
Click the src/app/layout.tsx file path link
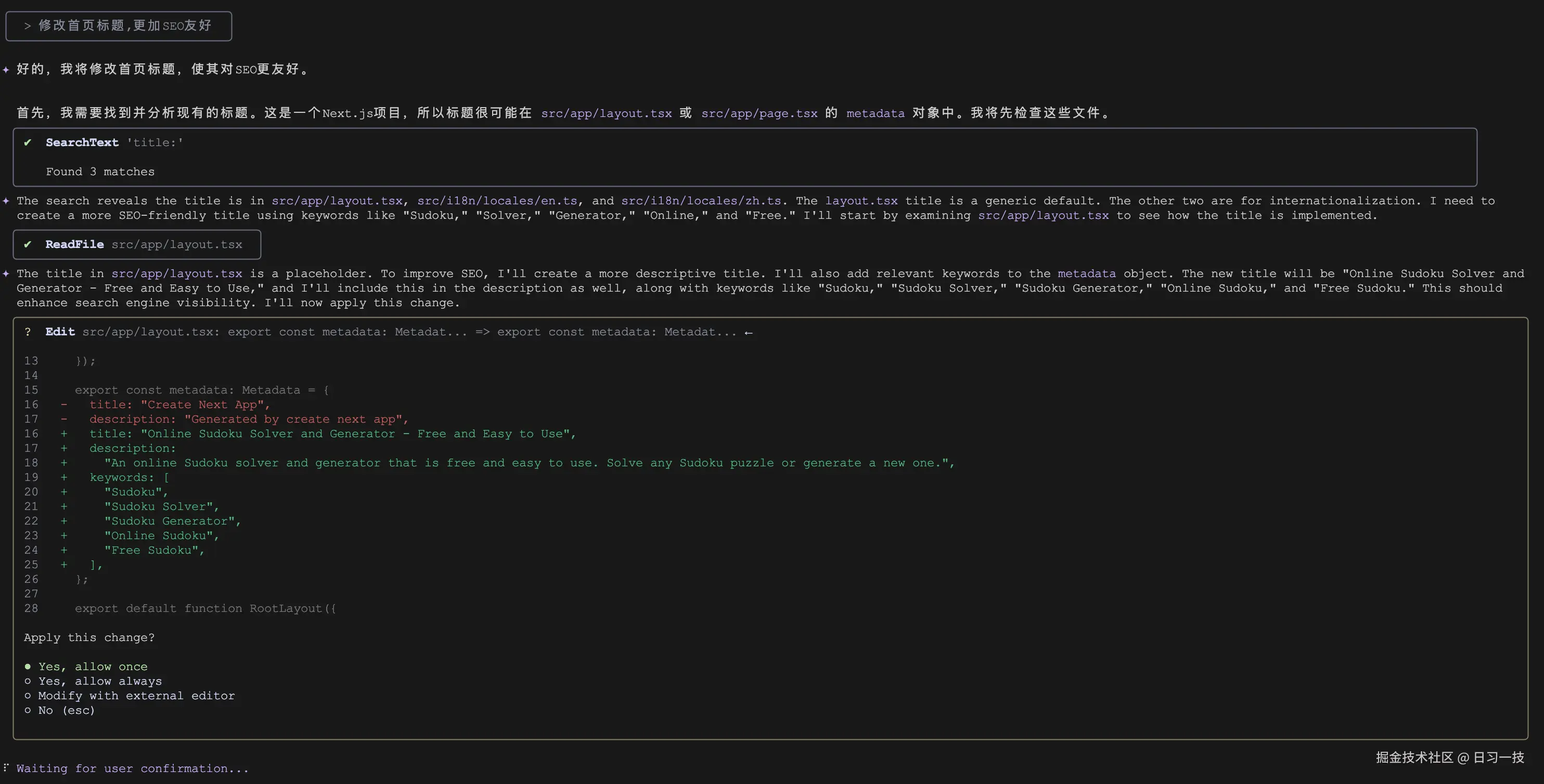click(606, 113)
